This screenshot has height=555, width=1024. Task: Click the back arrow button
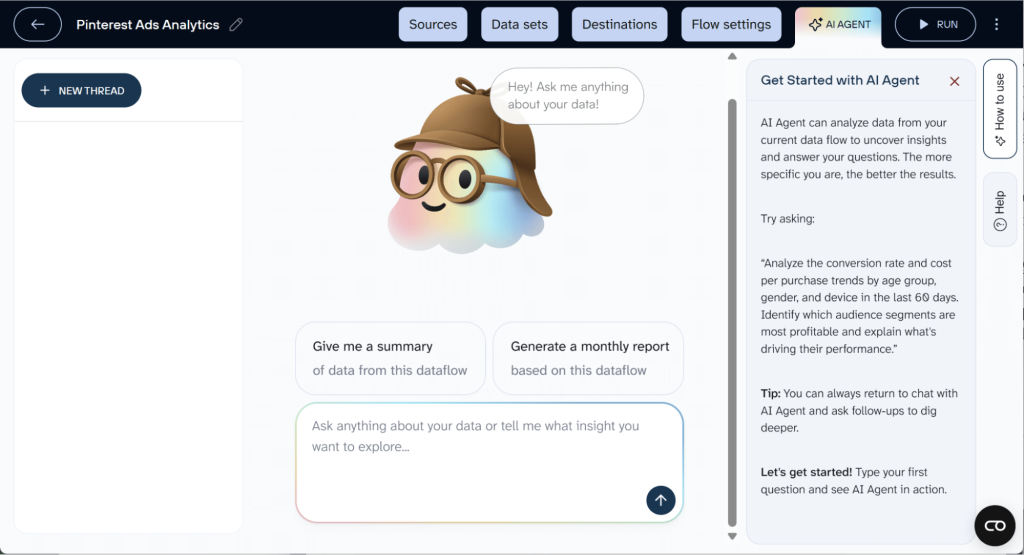click(x=38, y=25)
